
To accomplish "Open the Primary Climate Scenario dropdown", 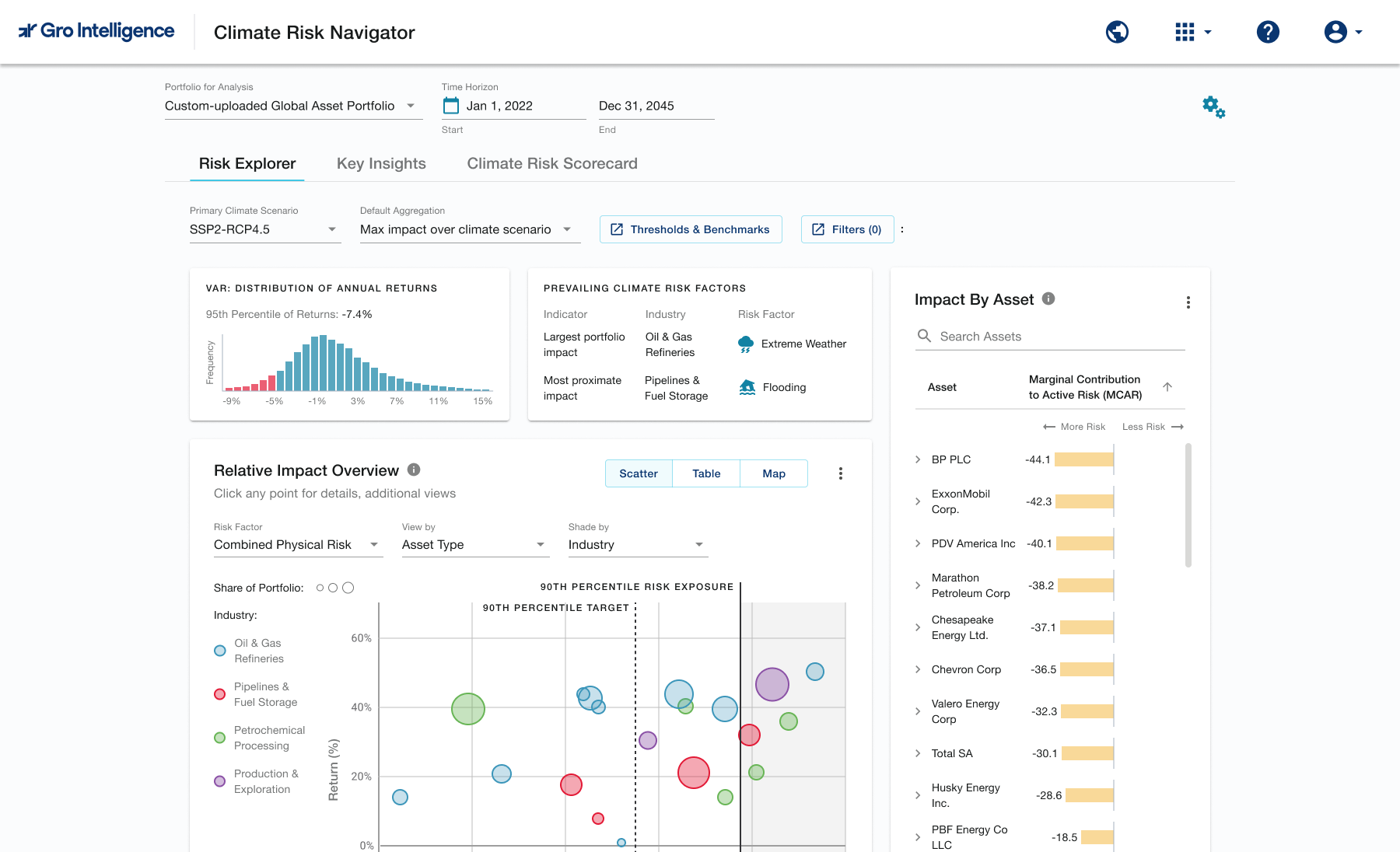I will (265, 229).
